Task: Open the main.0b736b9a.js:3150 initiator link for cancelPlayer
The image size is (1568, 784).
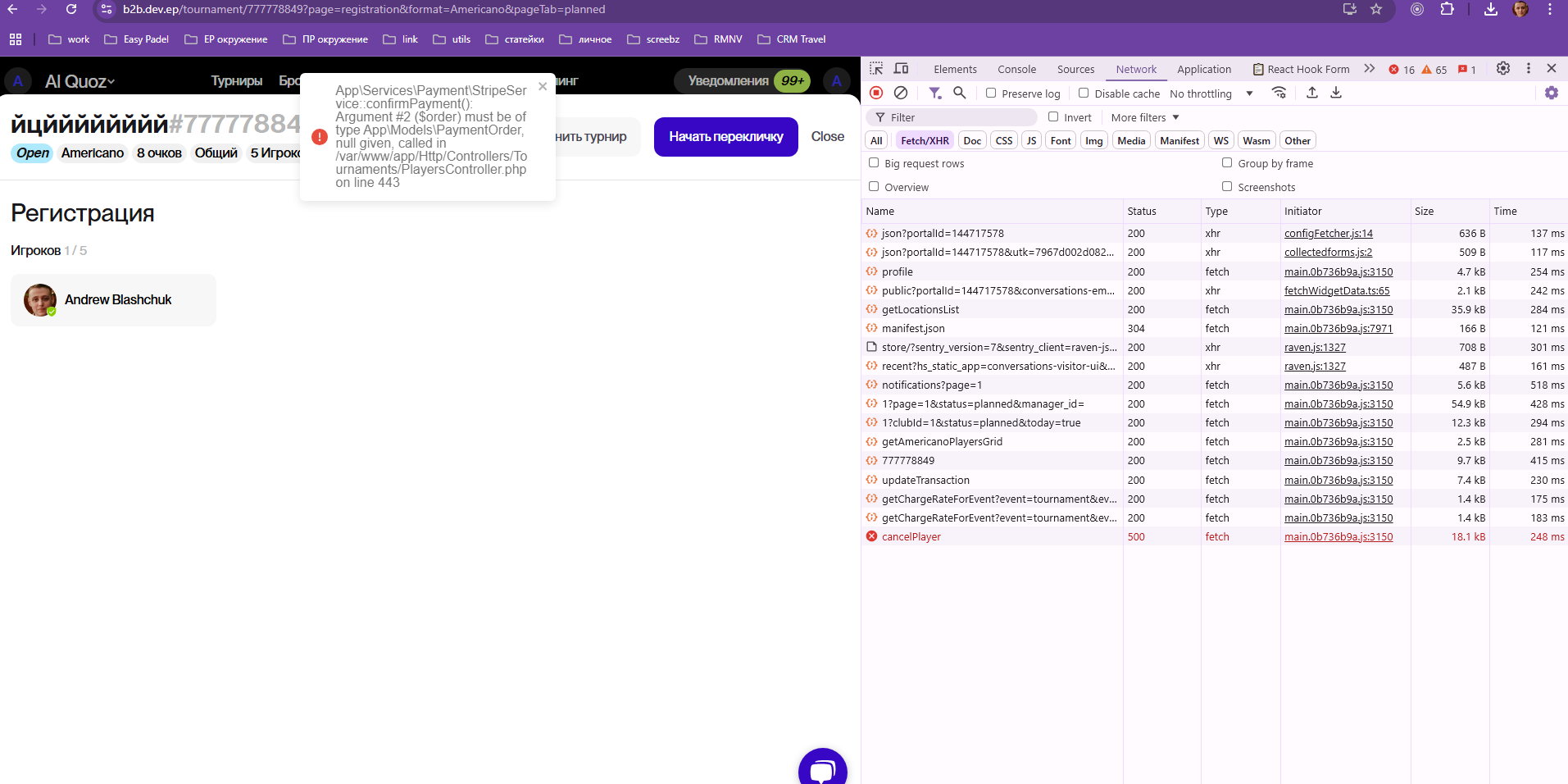Action: coord(1338,537)
